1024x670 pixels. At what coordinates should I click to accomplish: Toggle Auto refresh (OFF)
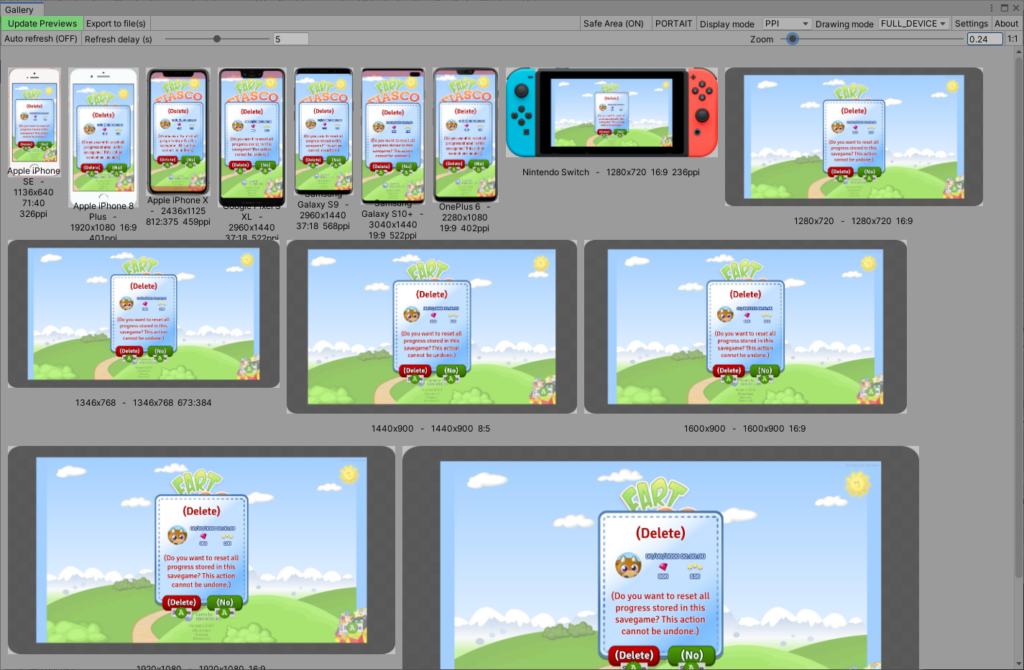pos(40,39)
